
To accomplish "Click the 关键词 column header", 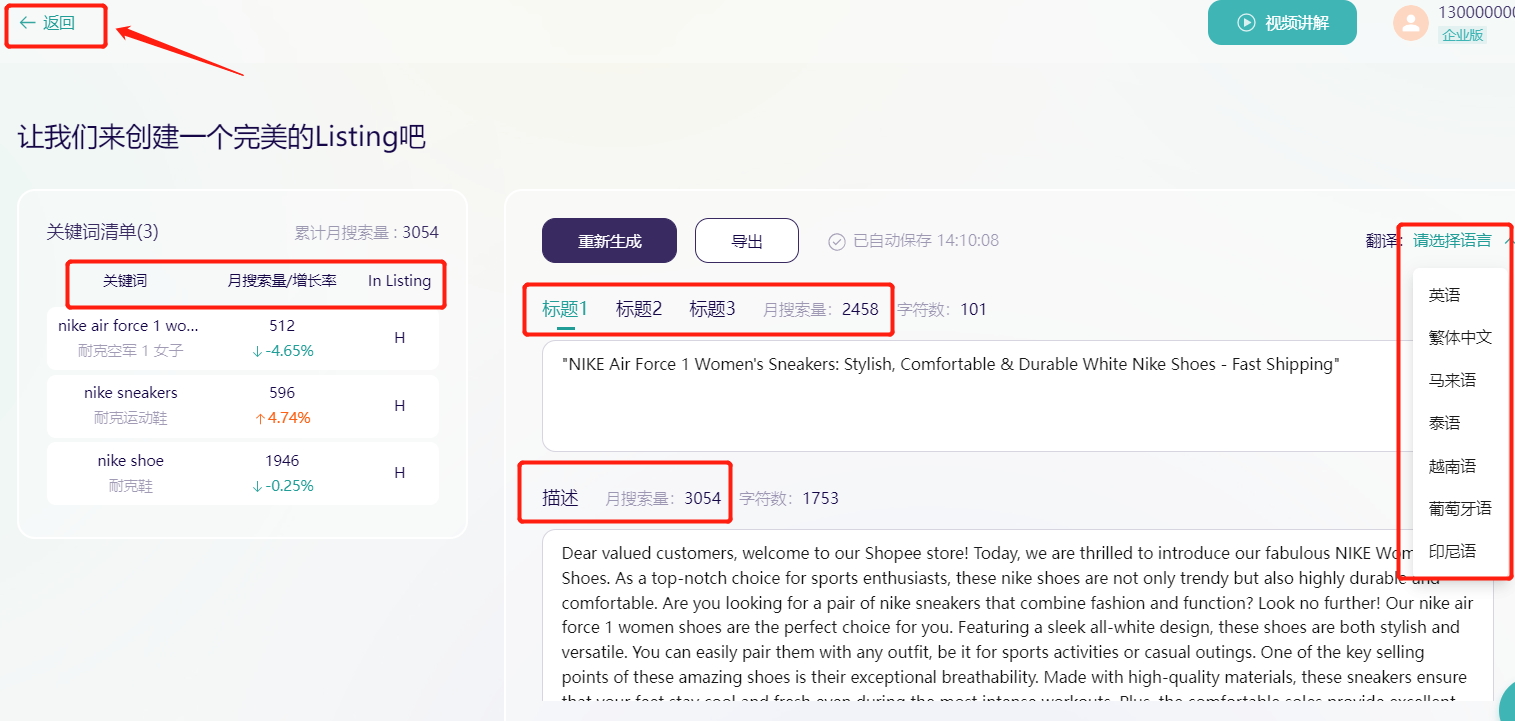I will tap(125, 281).
